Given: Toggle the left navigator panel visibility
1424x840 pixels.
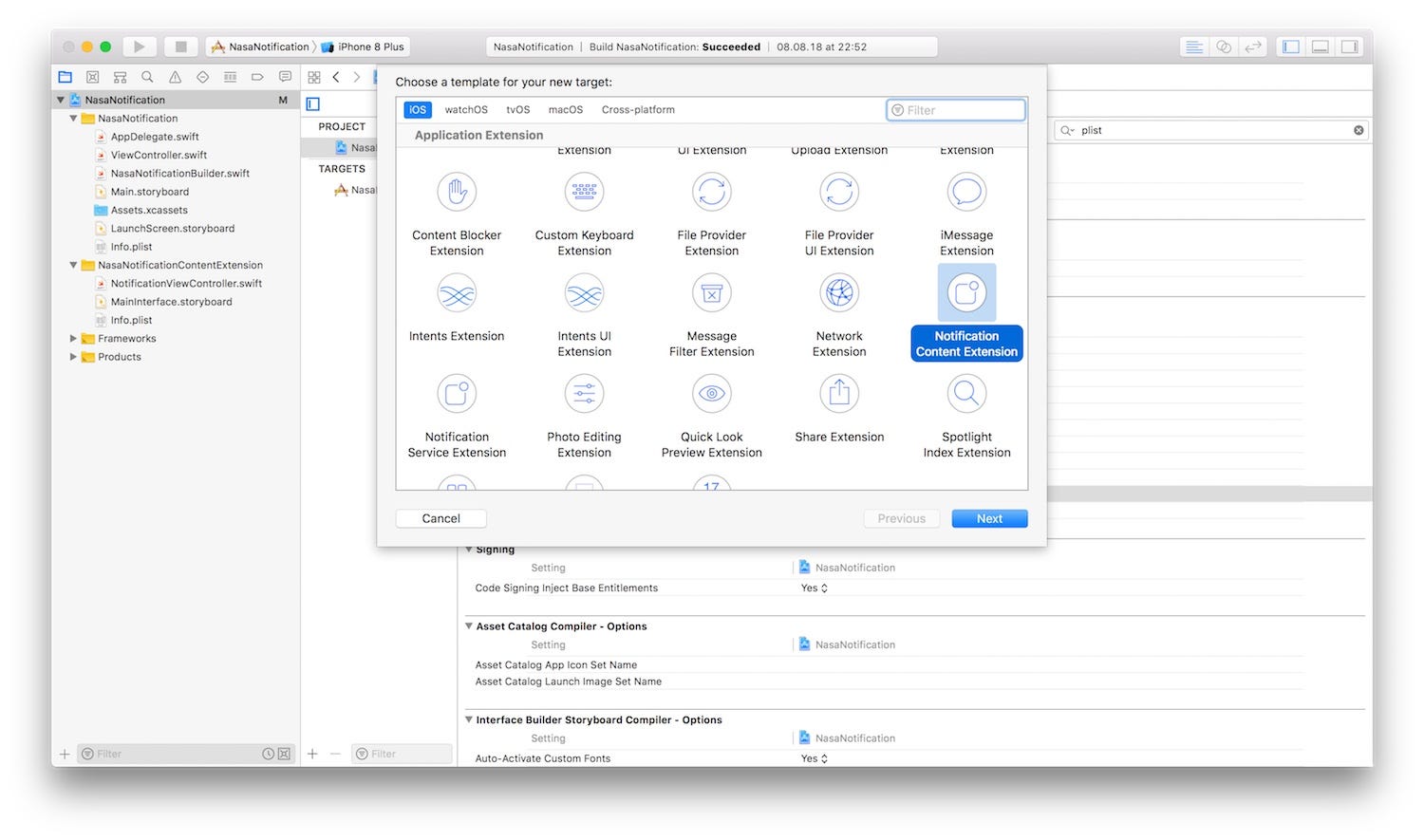Looking at the screenshot, I should click(x=1290, y=47).
